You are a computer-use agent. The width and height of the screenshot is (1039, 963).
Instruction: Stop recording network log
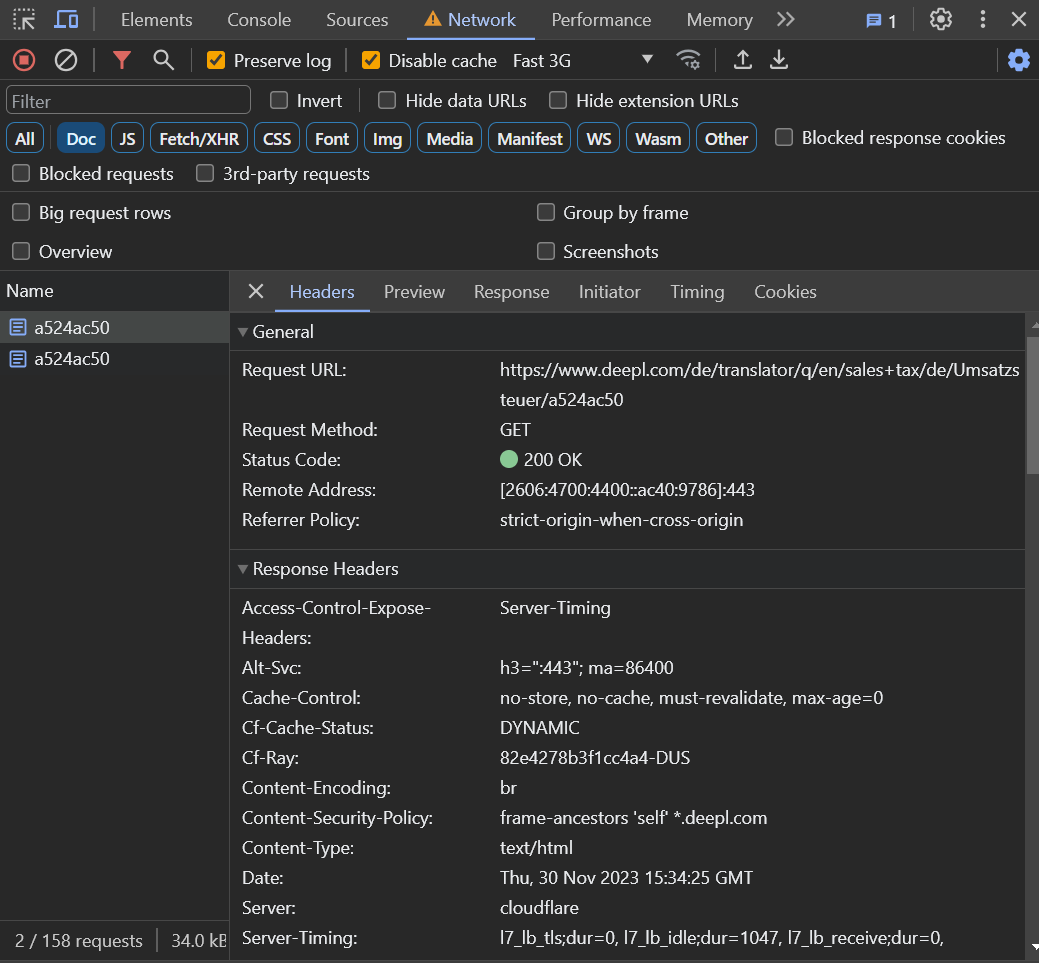[x=24, y=61]
